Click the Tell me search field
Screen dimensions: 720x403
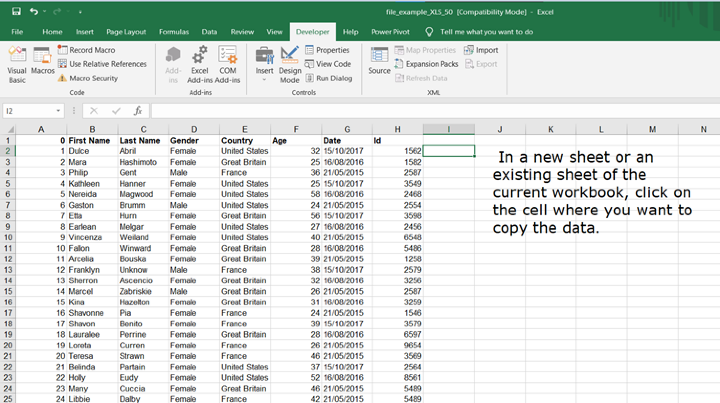(486, 32)
